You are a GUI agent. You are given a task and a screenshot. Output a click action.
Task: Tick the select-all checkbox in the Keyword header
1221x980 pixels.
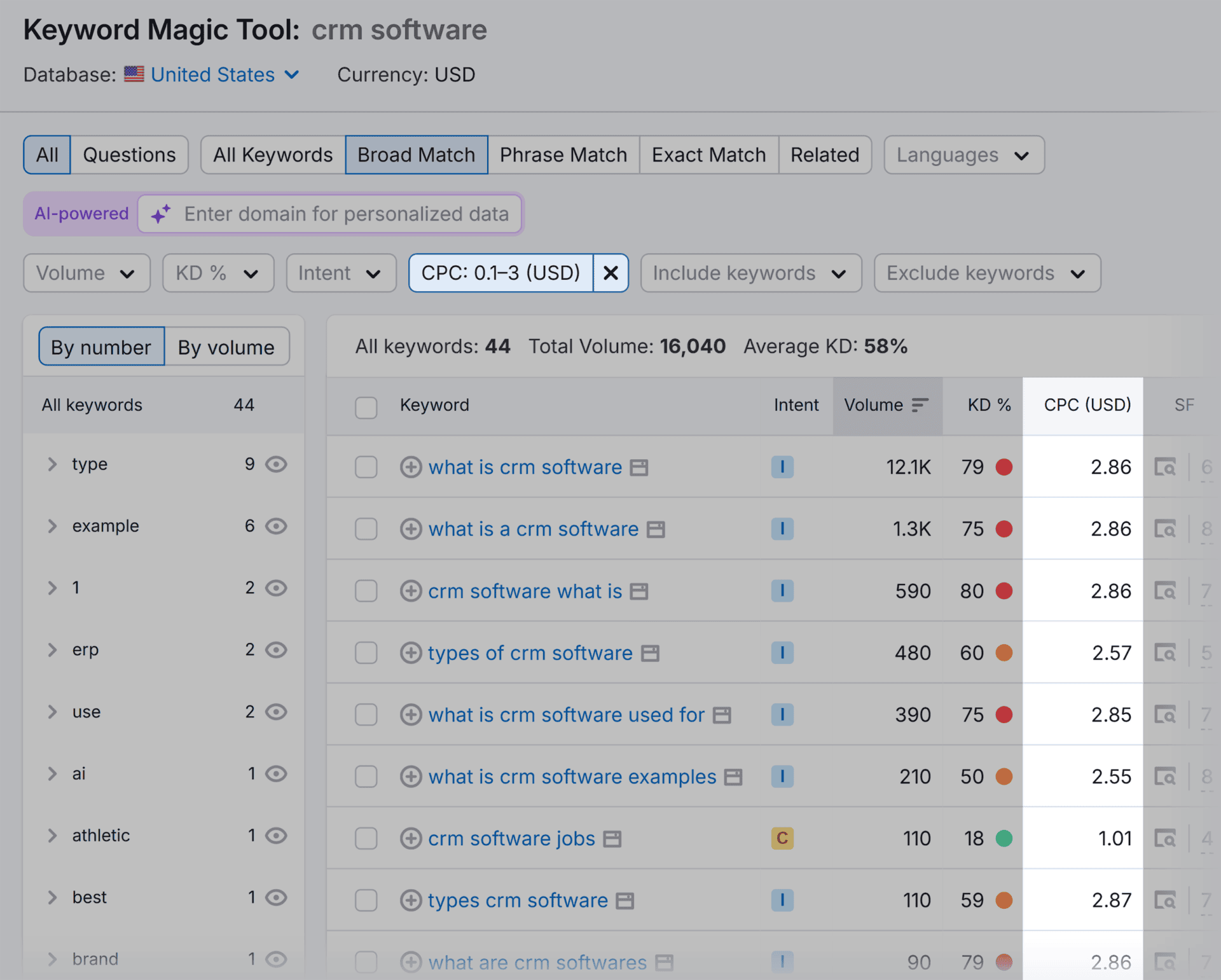[366, 407]
